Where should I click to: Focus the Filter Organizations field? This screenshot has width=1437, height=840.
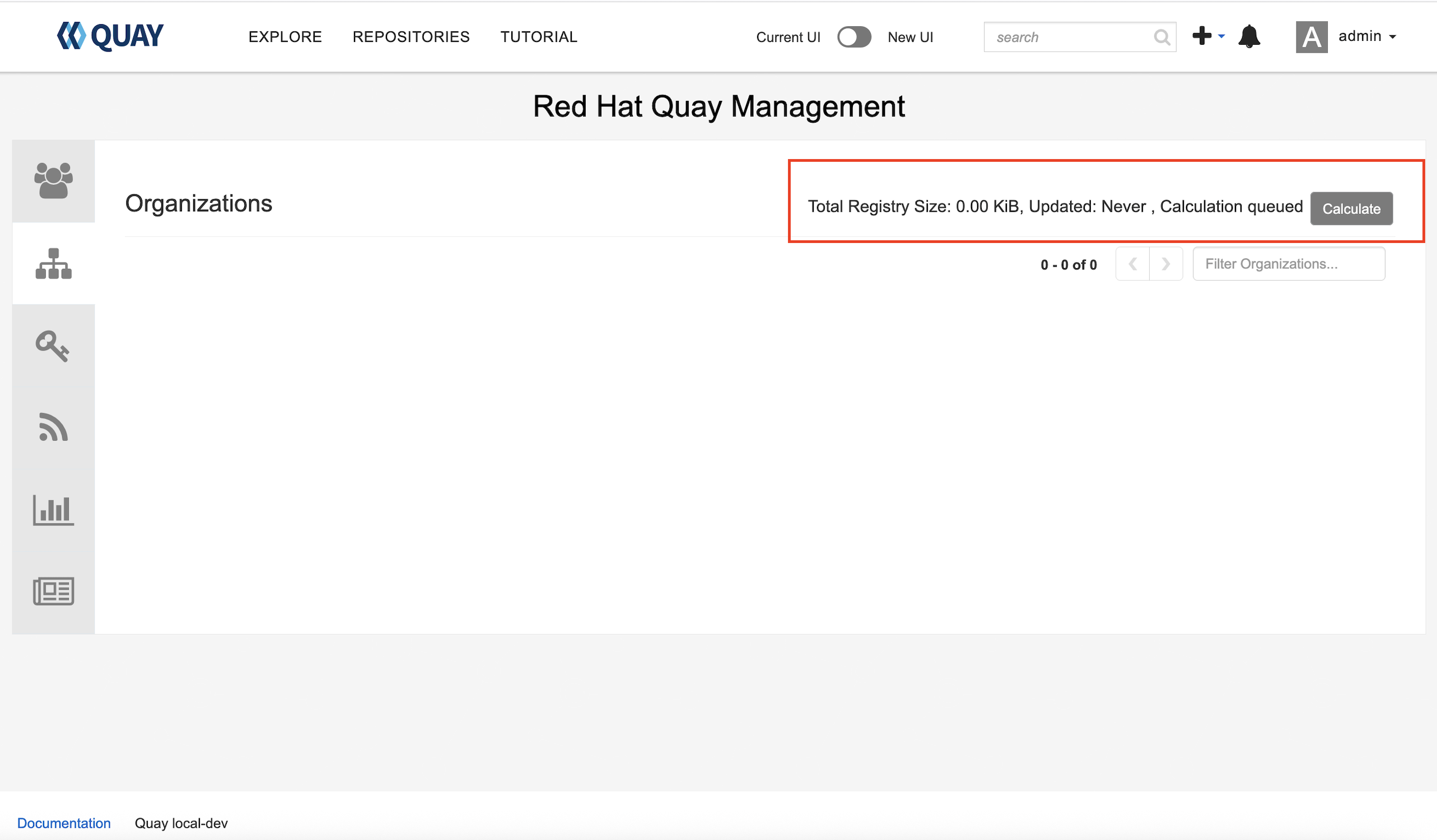(x=1288, y=264)
